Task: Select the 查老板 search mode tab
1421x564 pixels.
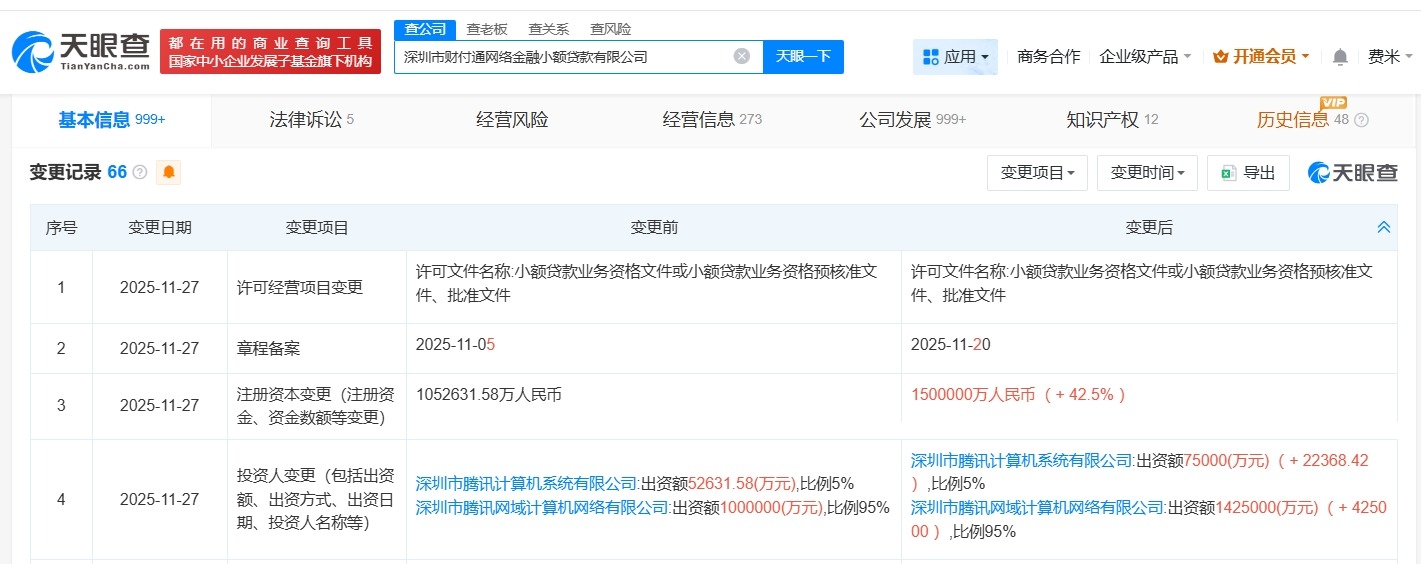Action: click(487, 29)
